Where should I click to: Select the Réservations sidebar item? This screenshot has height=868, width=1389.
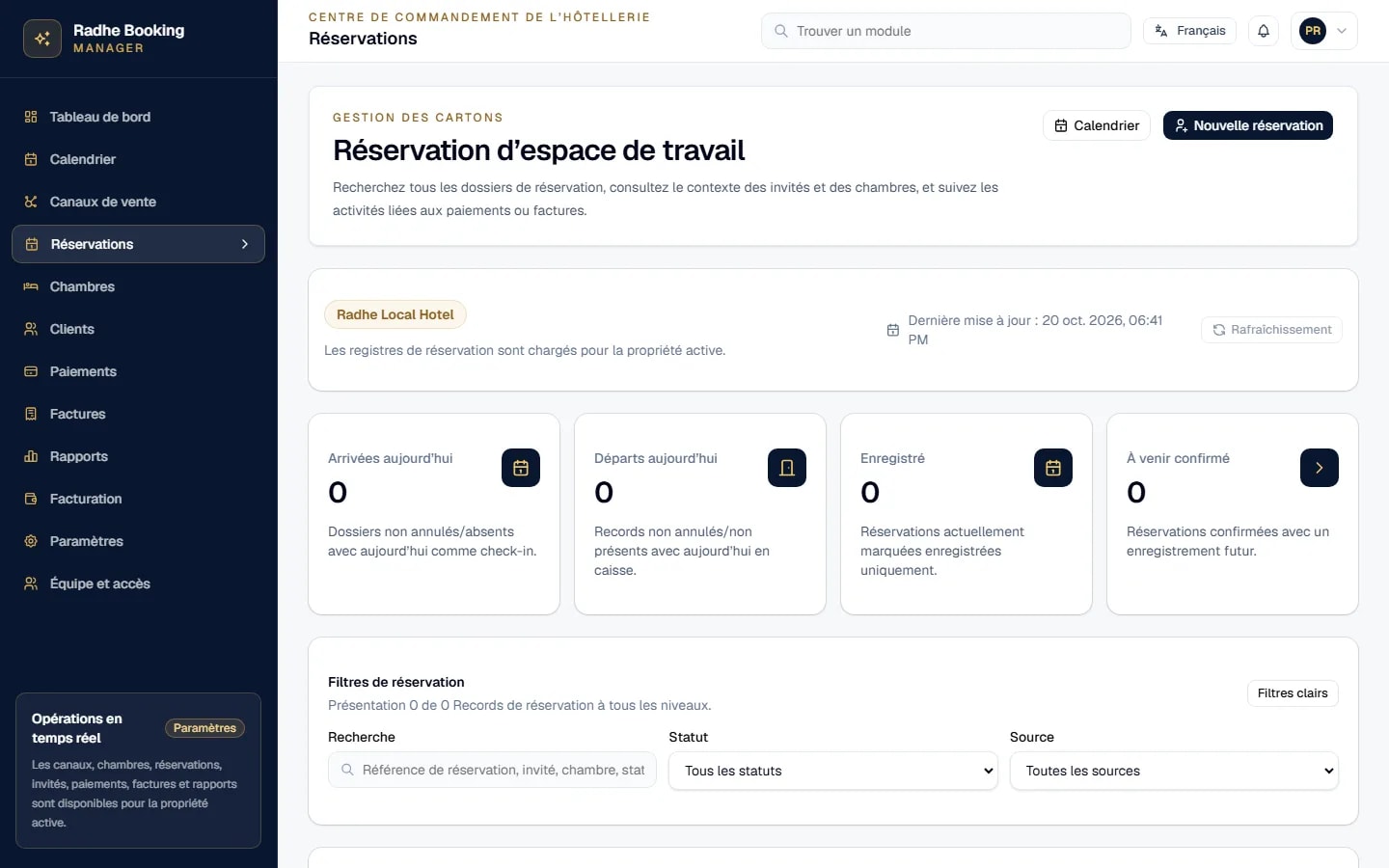138,244
